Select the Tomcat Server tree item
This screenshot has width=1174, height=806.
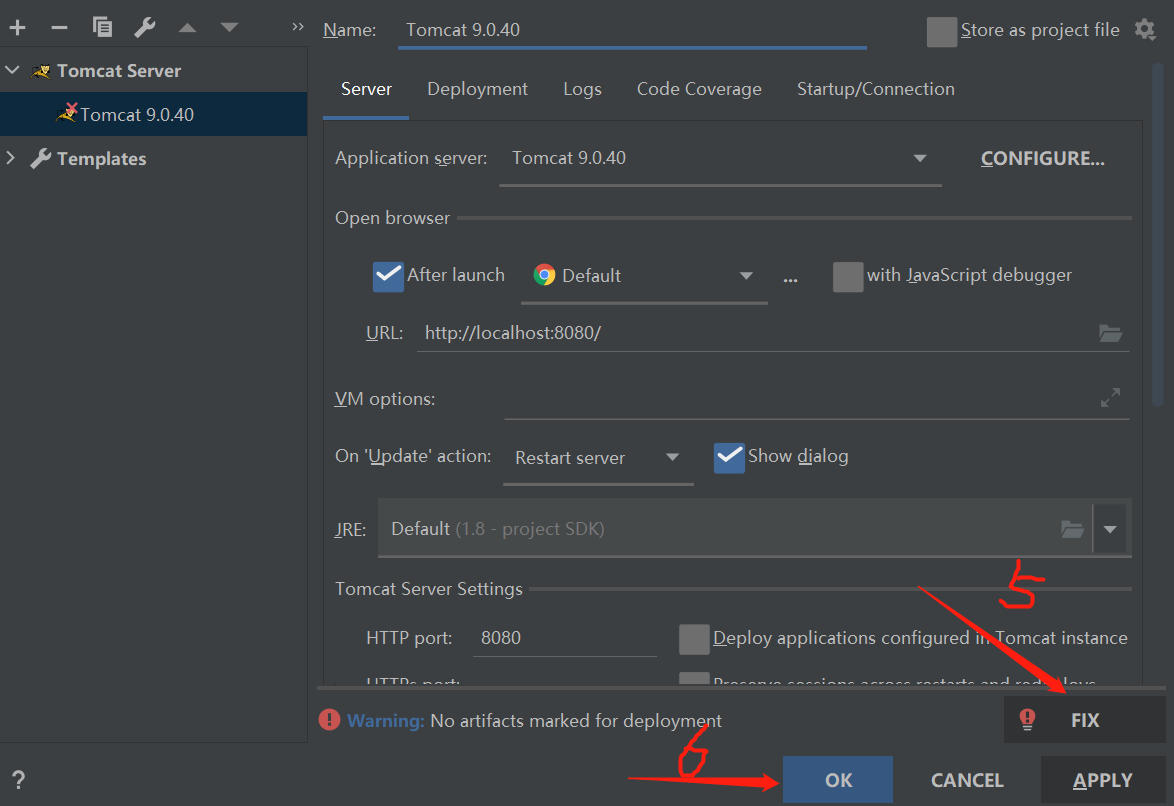coord(119,71)
